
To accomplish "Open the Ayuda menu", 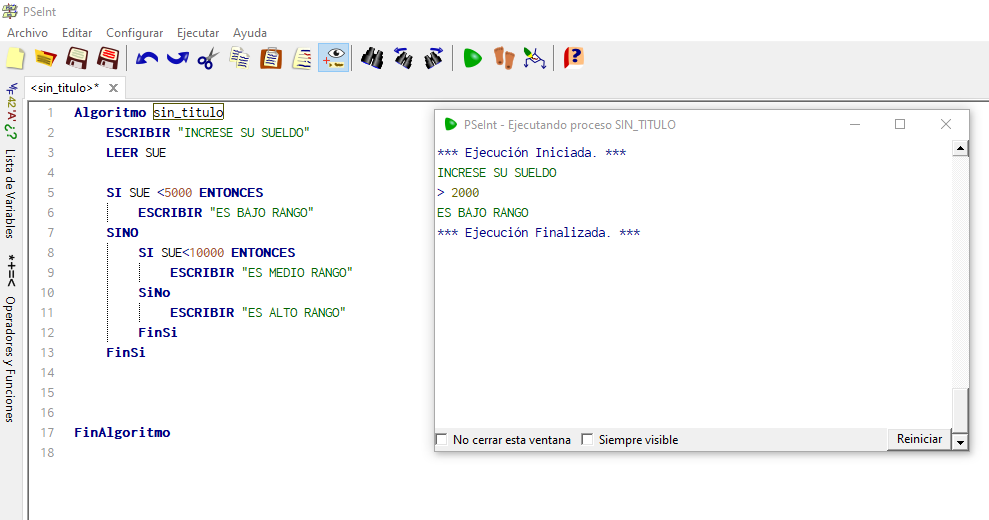I will click(250, 33).
